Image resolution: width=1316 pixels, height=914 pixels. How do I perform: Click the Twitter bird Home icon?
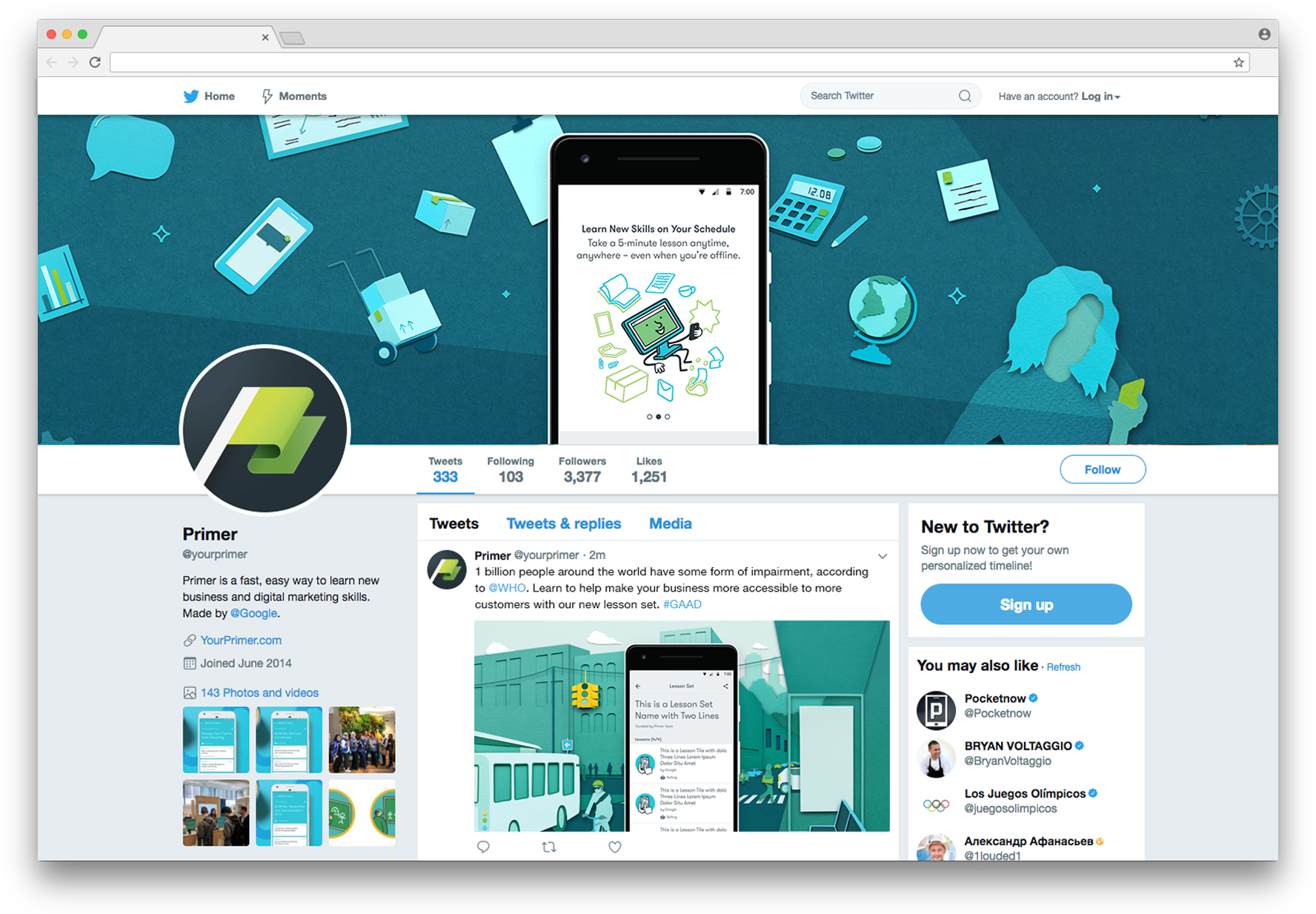(x=190, y=96)
